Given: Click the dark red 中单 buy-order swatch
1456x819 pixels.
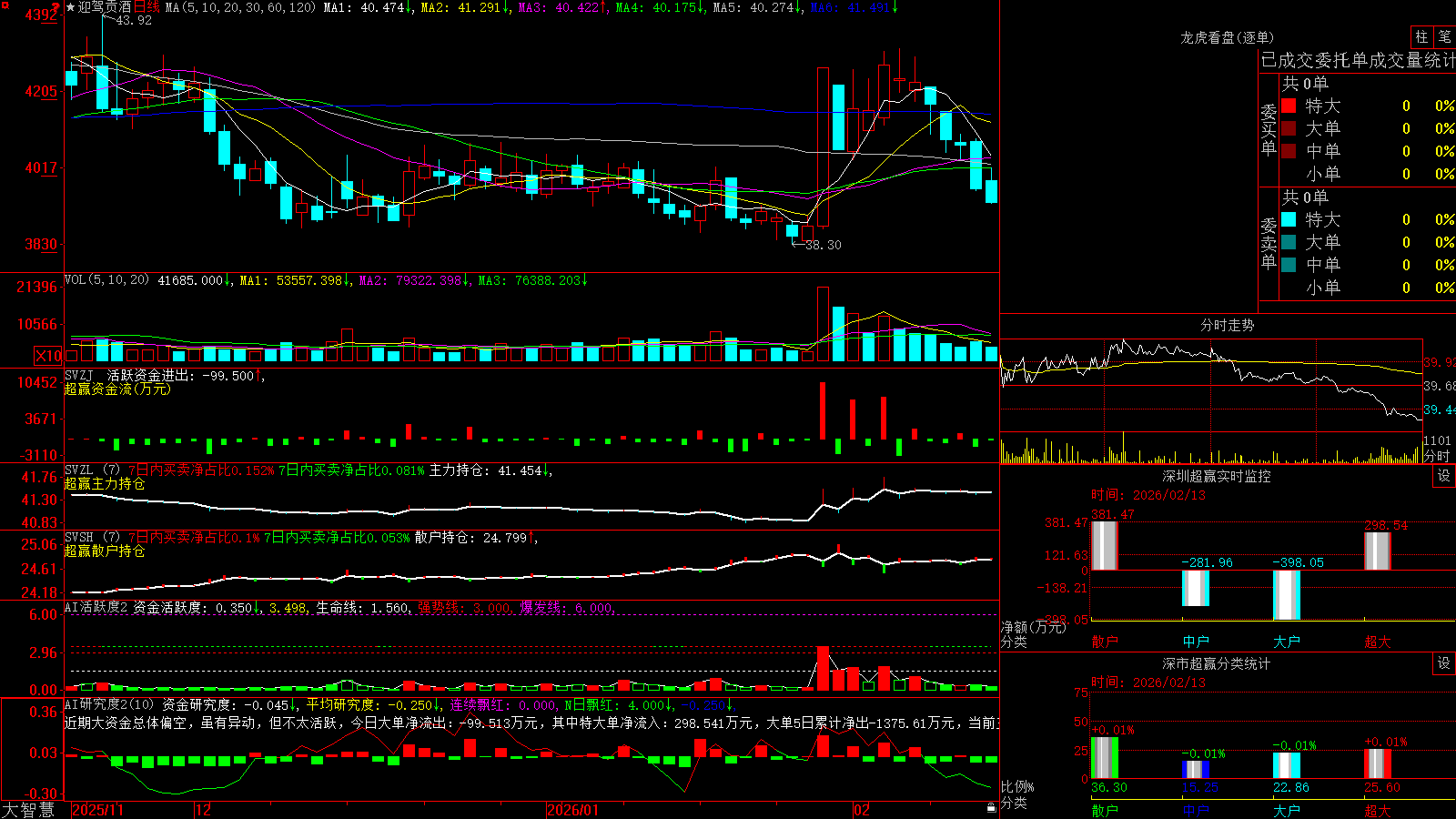Looking at the screenshot, I should tap(1289, 151).
